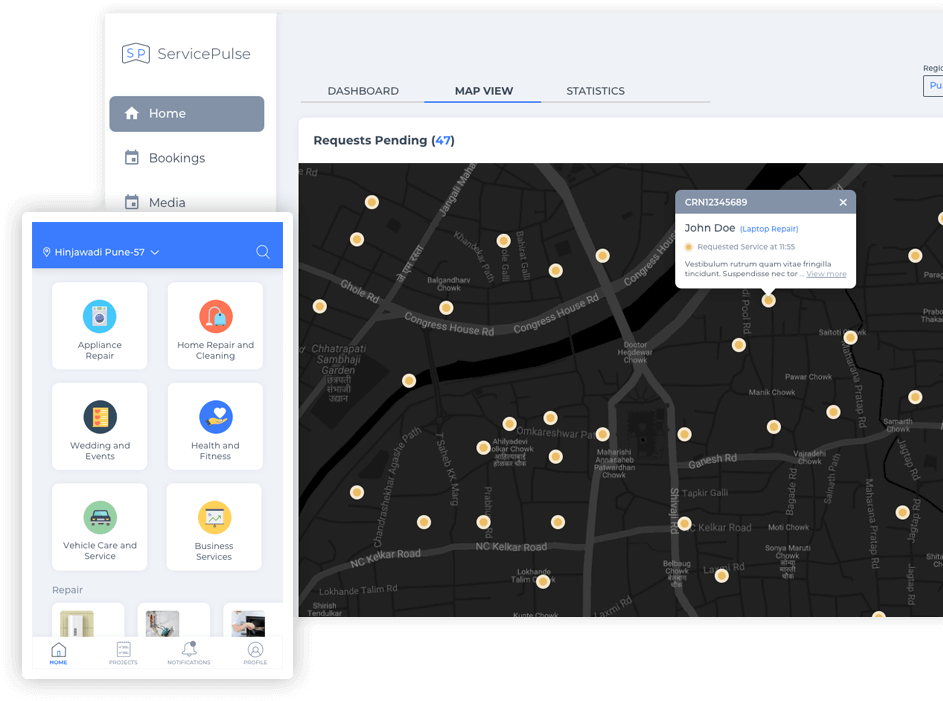Image resolution: width=943 pixels, height=701 pixels.
Task: Click the search icon in mobile header
Action: click(x=263, y=252)
